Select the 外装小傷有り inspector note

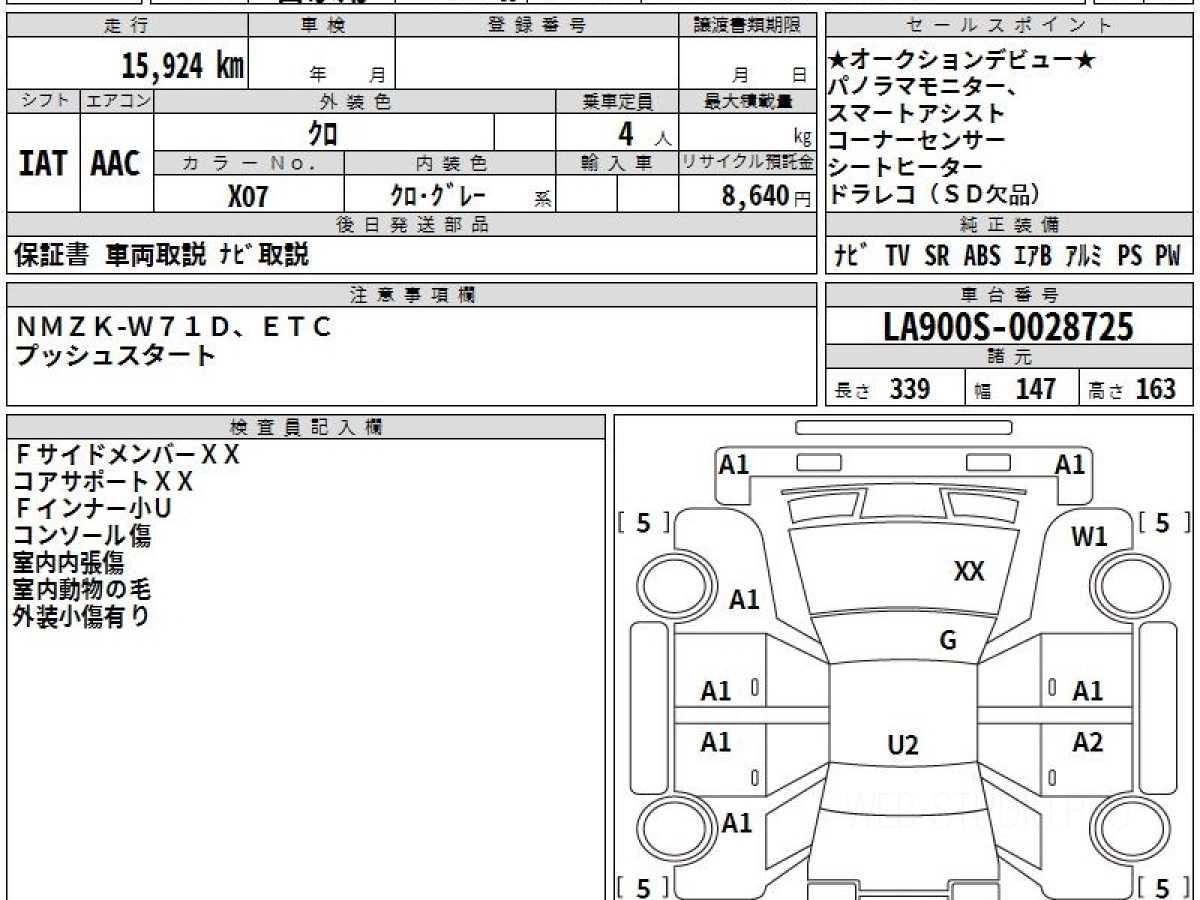[82, 616]
